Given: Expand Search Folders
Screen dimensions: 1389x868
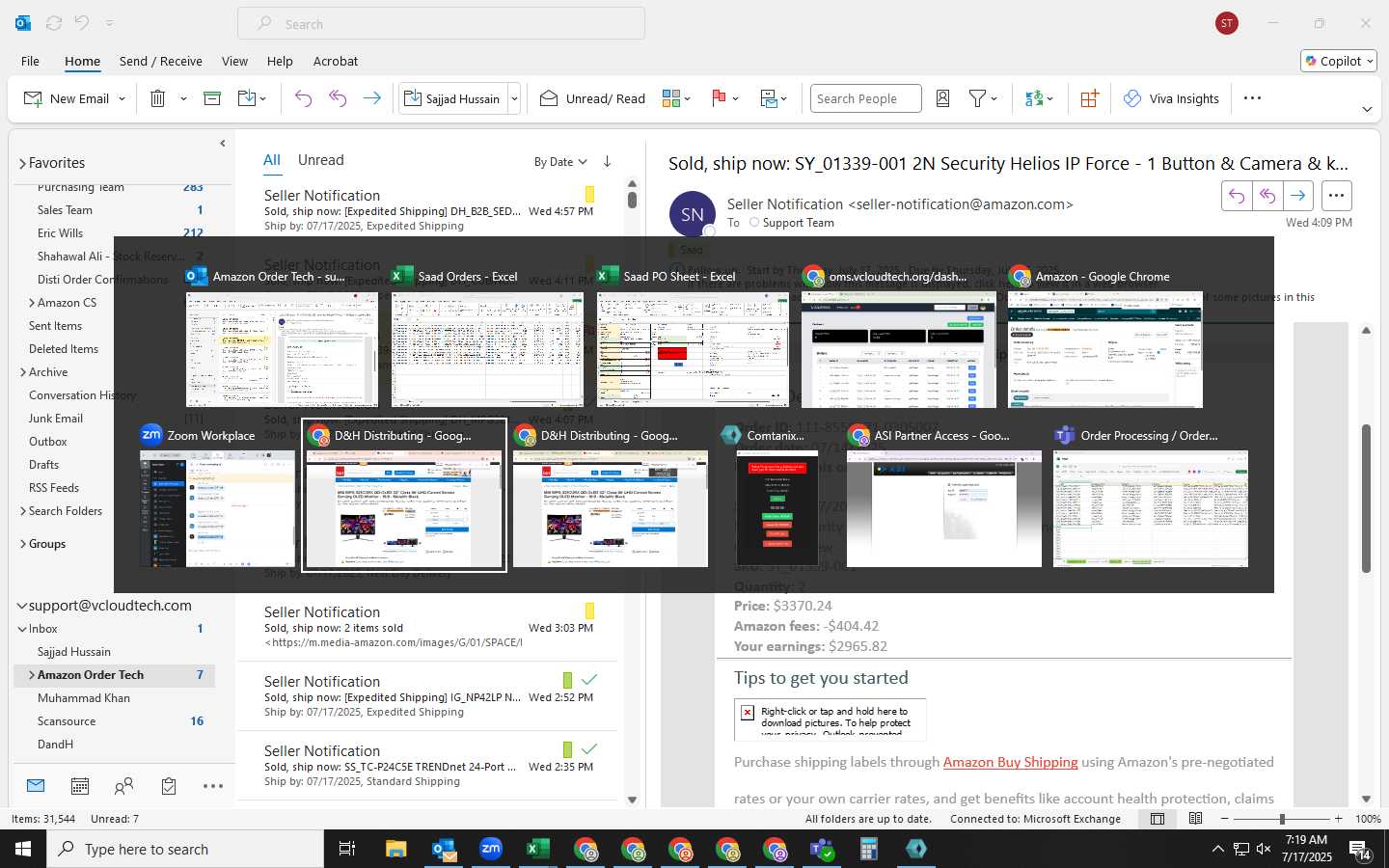Looking at the screenshot, I should [23, 511].
